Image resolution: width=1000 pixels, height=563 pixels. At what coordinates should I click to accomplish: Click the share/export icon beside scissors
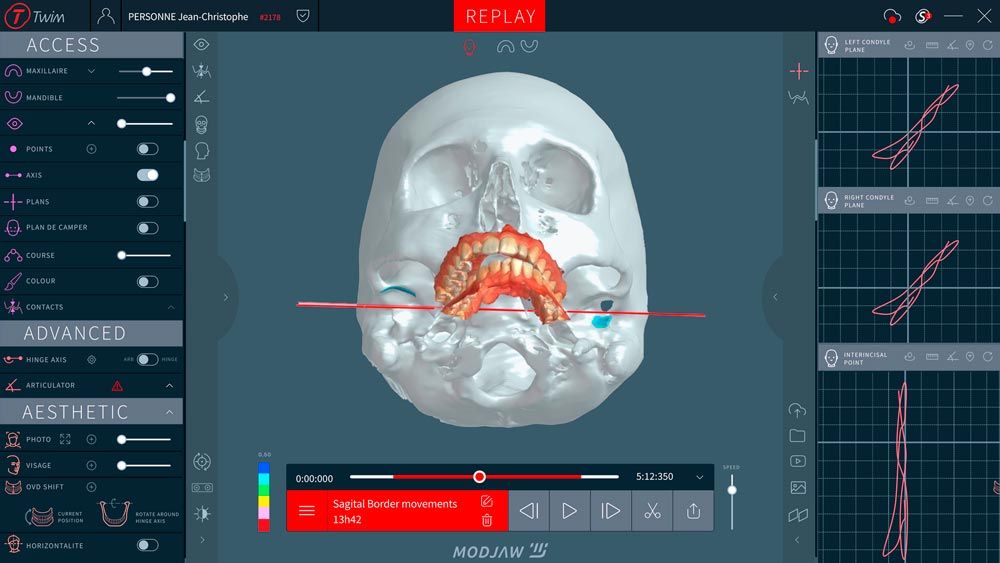tap(693, 511)
